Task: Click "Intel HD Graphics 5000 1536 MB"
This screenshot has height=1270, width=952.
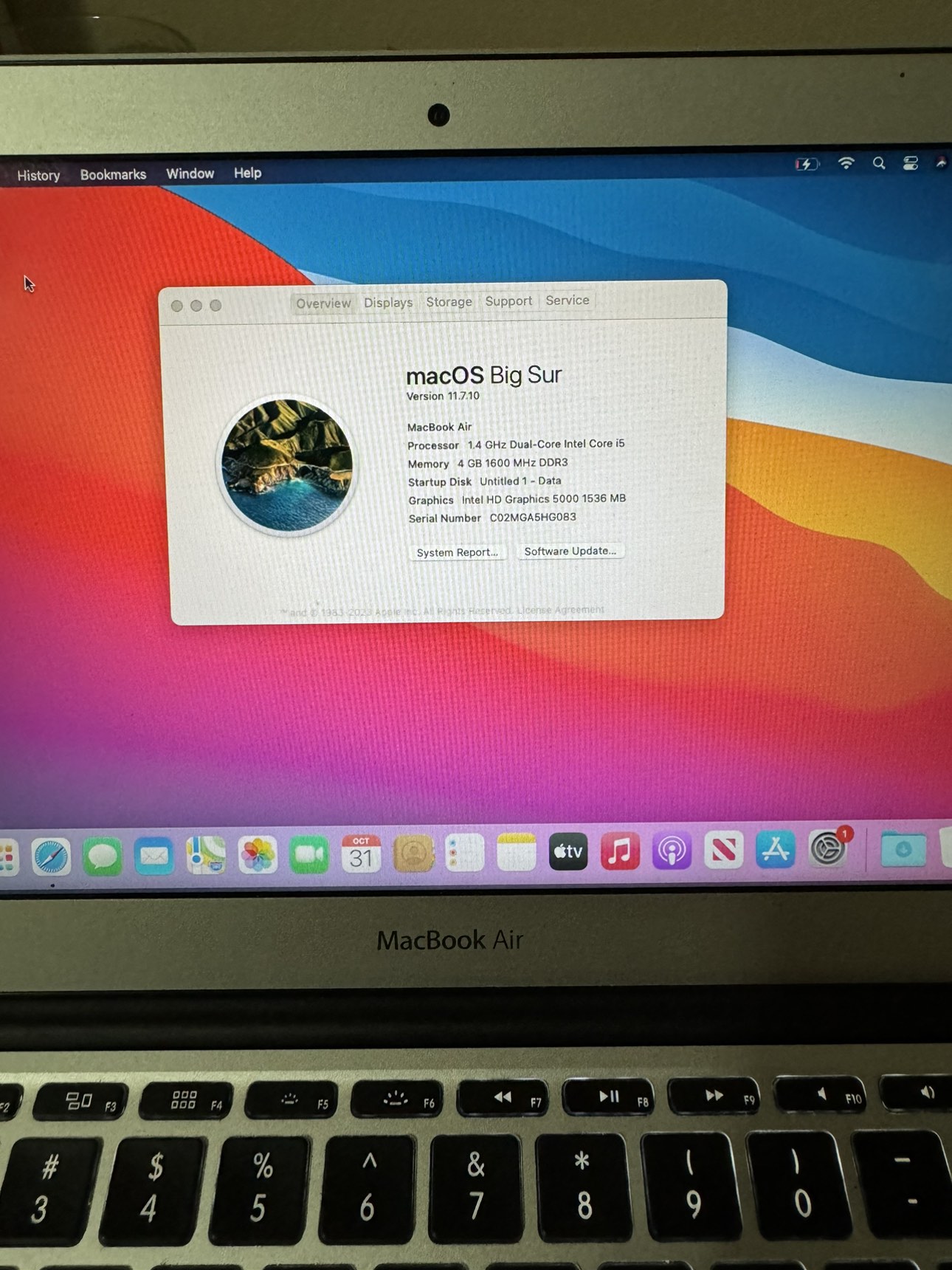Action: 544,499
